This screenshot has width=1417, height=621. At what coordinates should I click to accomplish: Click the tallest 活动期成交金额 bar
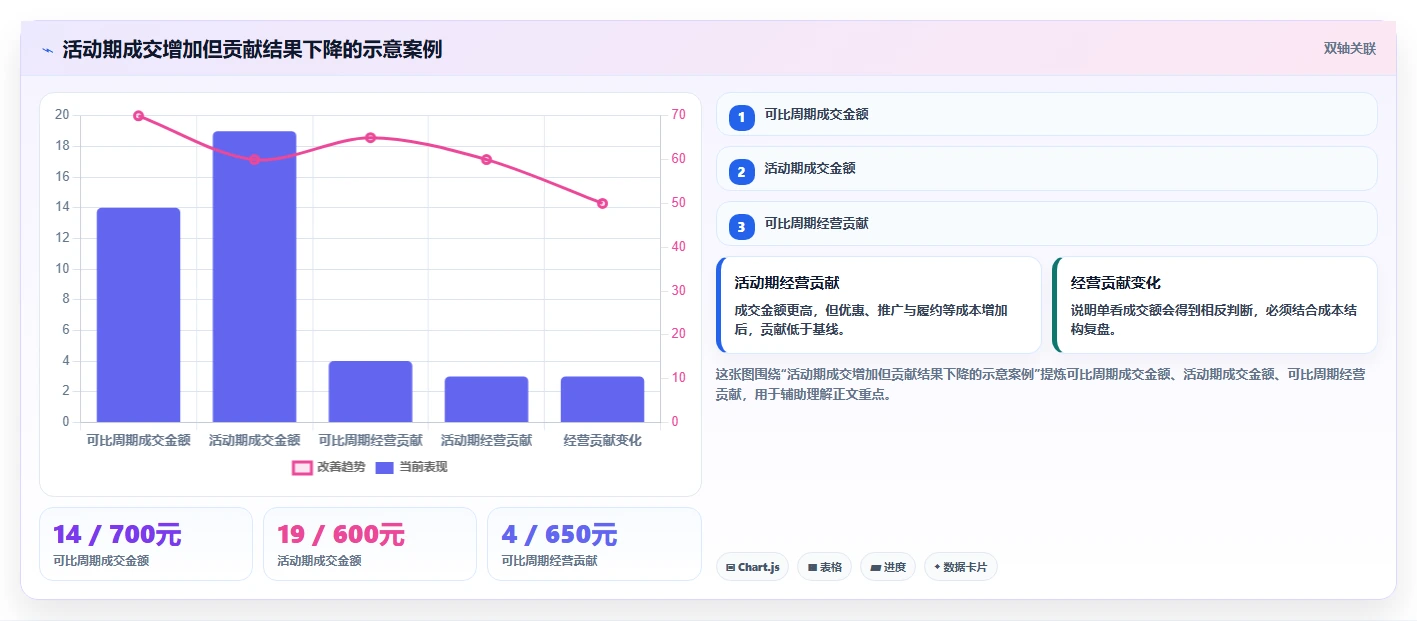coord(254,276)
